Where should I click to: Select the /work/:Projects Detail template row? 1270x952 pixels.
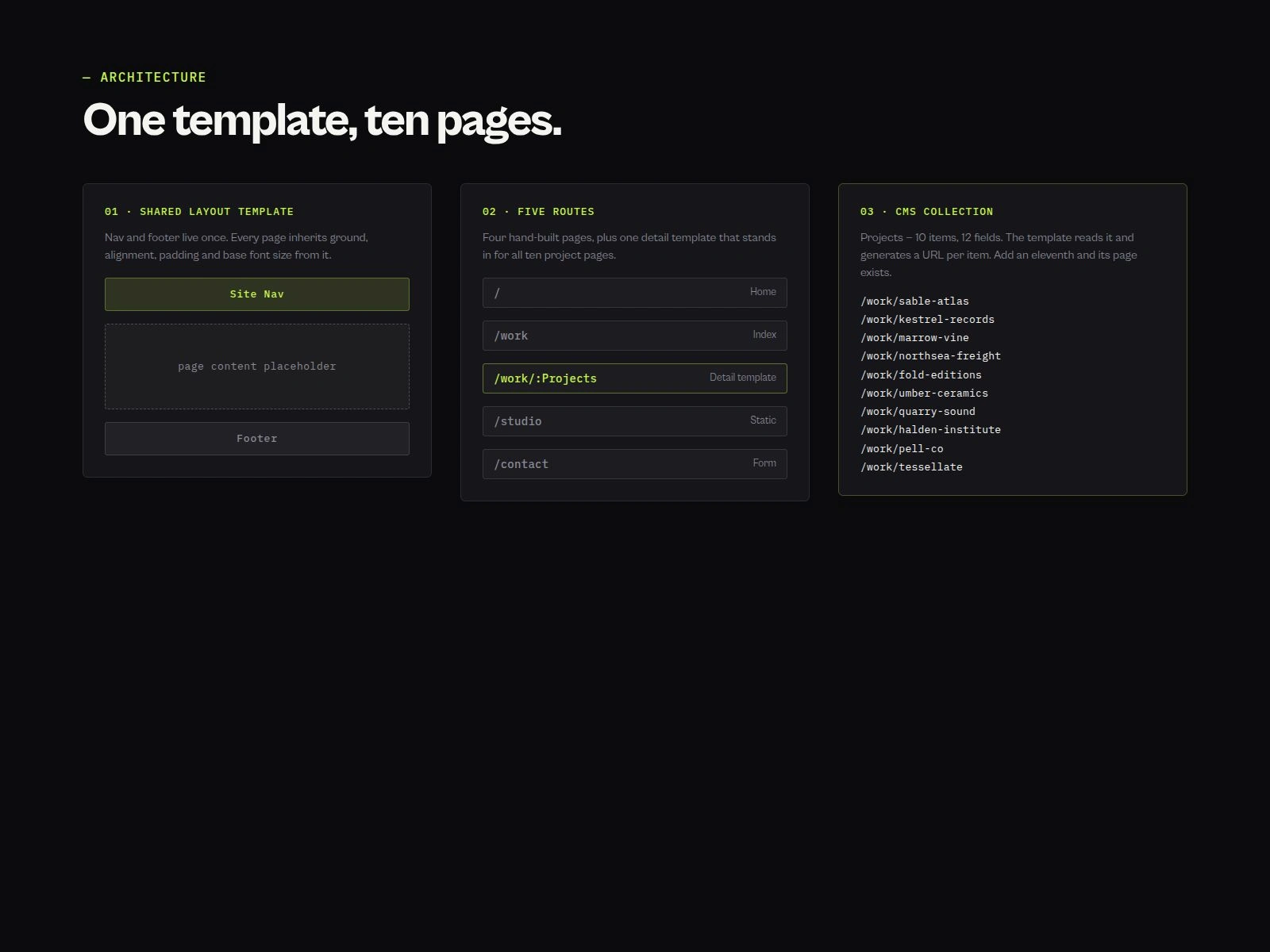[635, 378]
